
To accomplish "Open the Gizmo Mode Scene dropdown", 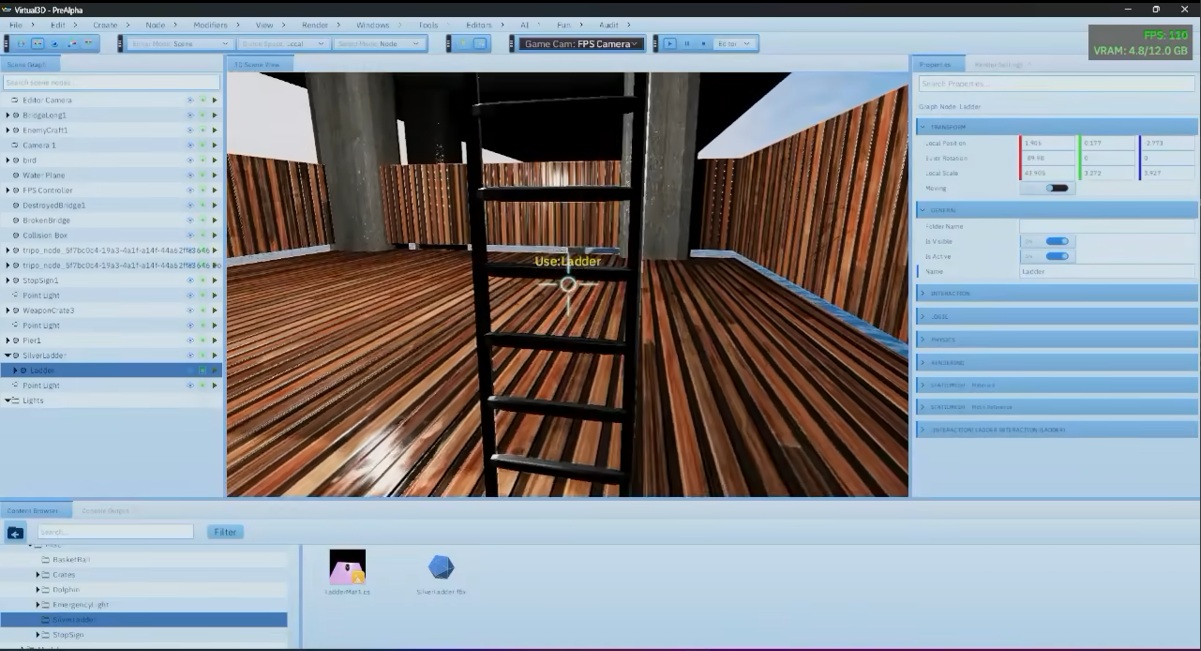I will pos(180,44).
